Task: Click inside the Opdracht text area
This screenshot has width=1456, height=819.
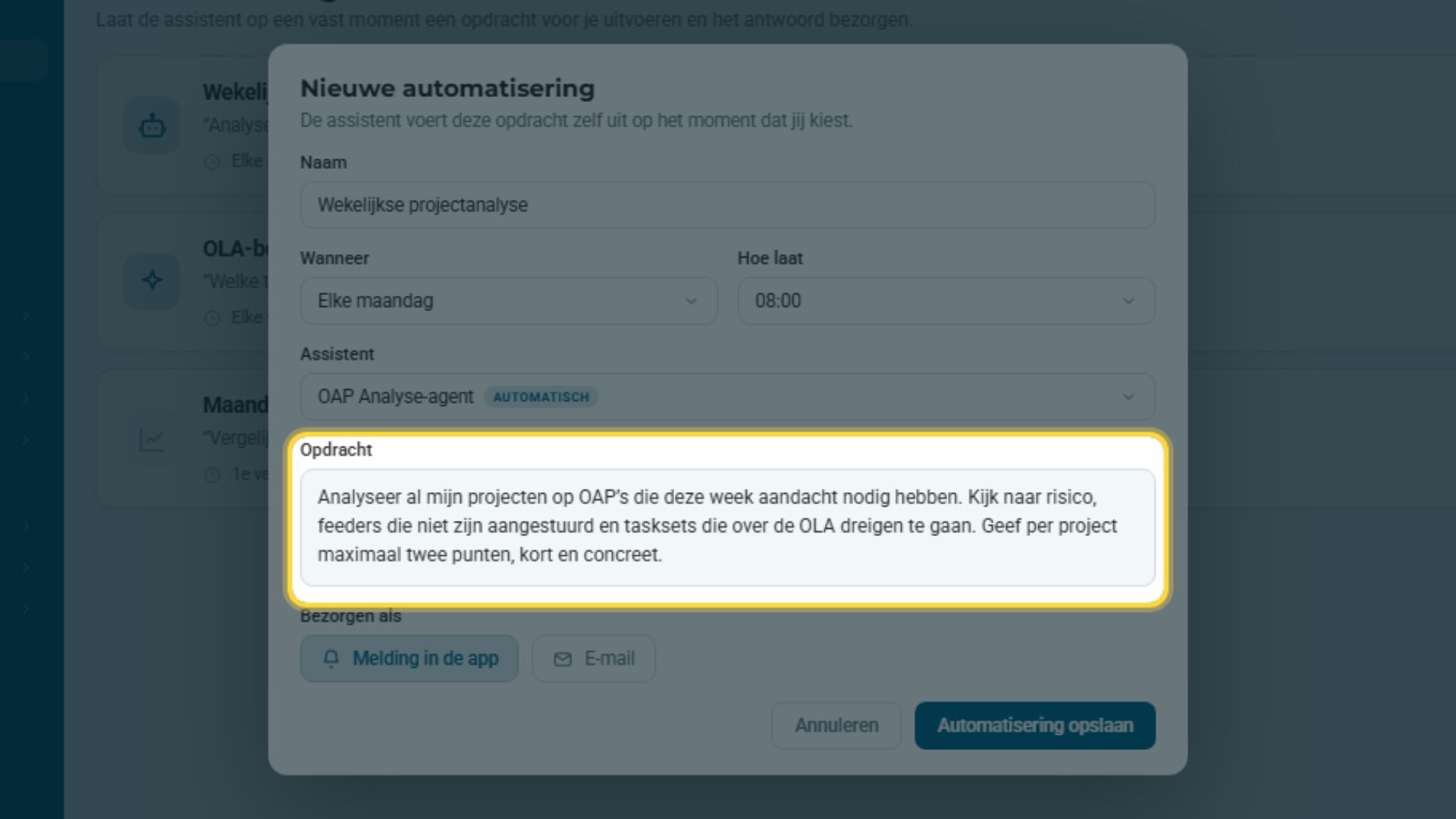Action: (728, 528)
